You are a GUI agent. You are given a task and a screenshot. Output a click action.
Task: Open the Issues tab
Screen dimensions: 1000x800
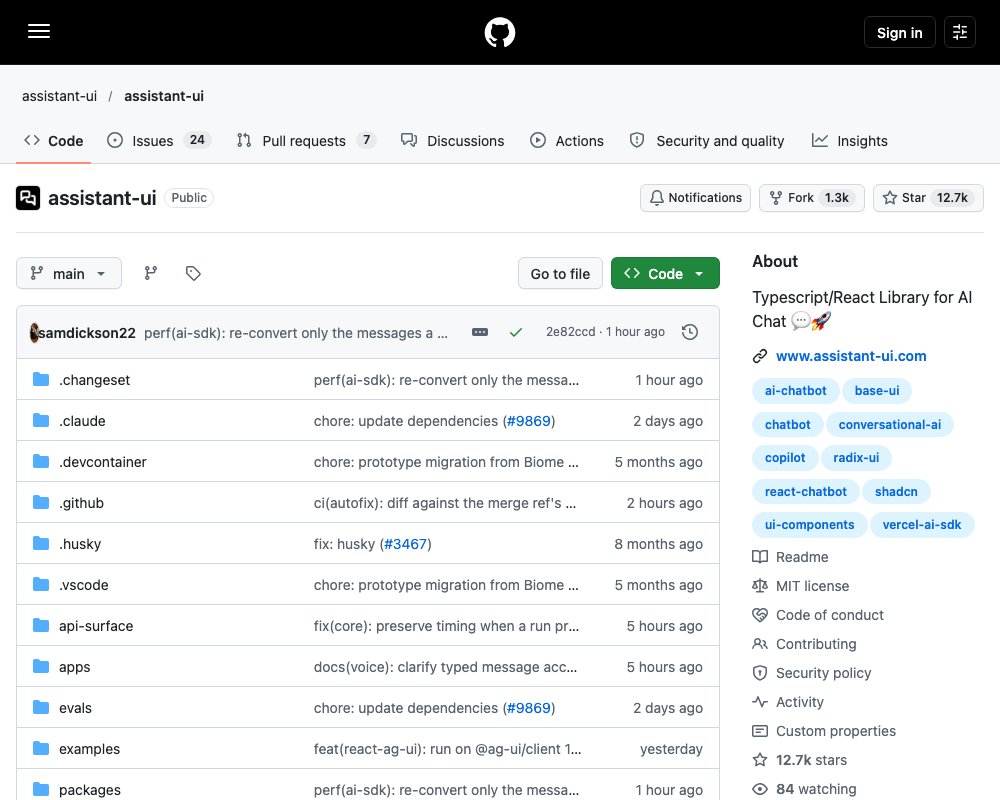click(x=159, y=141)
